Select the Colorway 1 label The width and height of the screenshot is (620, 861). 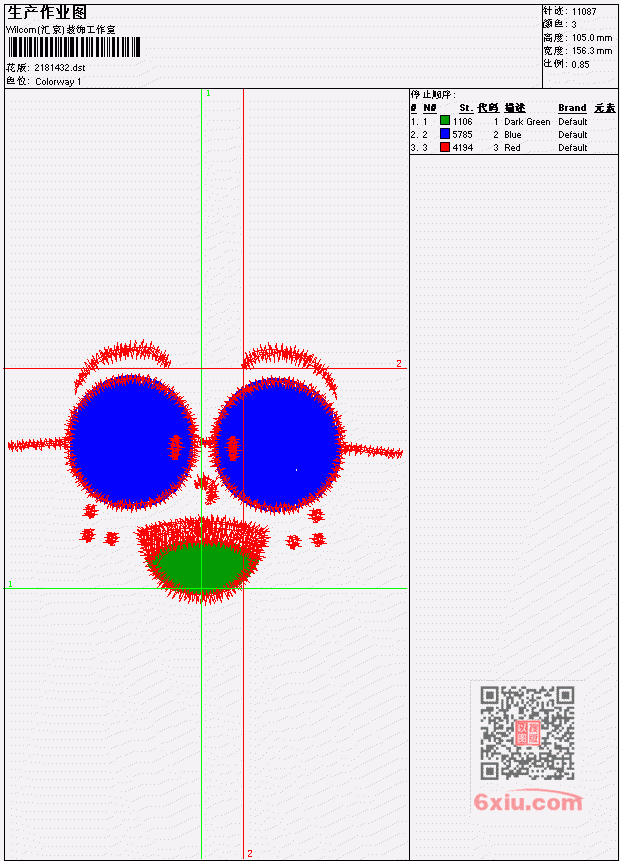point(58,82)
